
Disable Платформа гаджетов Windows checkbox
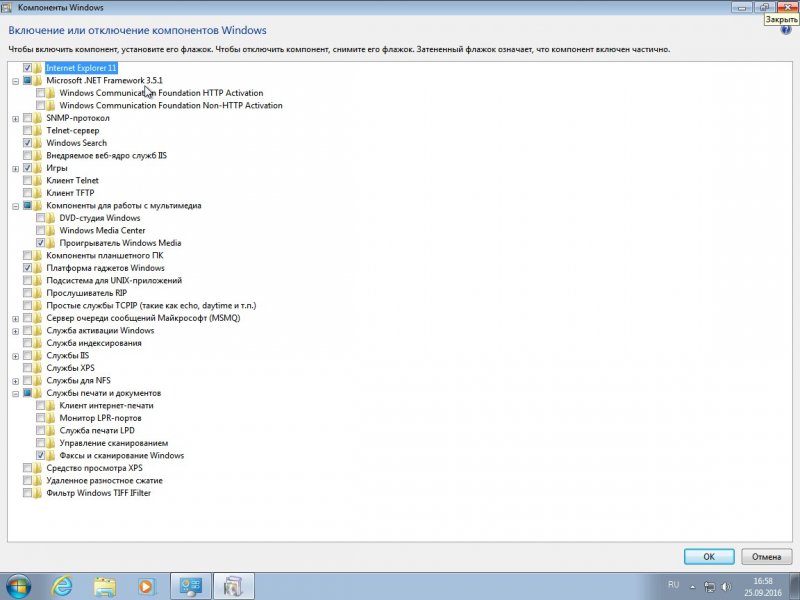click(x=28, y=268)
